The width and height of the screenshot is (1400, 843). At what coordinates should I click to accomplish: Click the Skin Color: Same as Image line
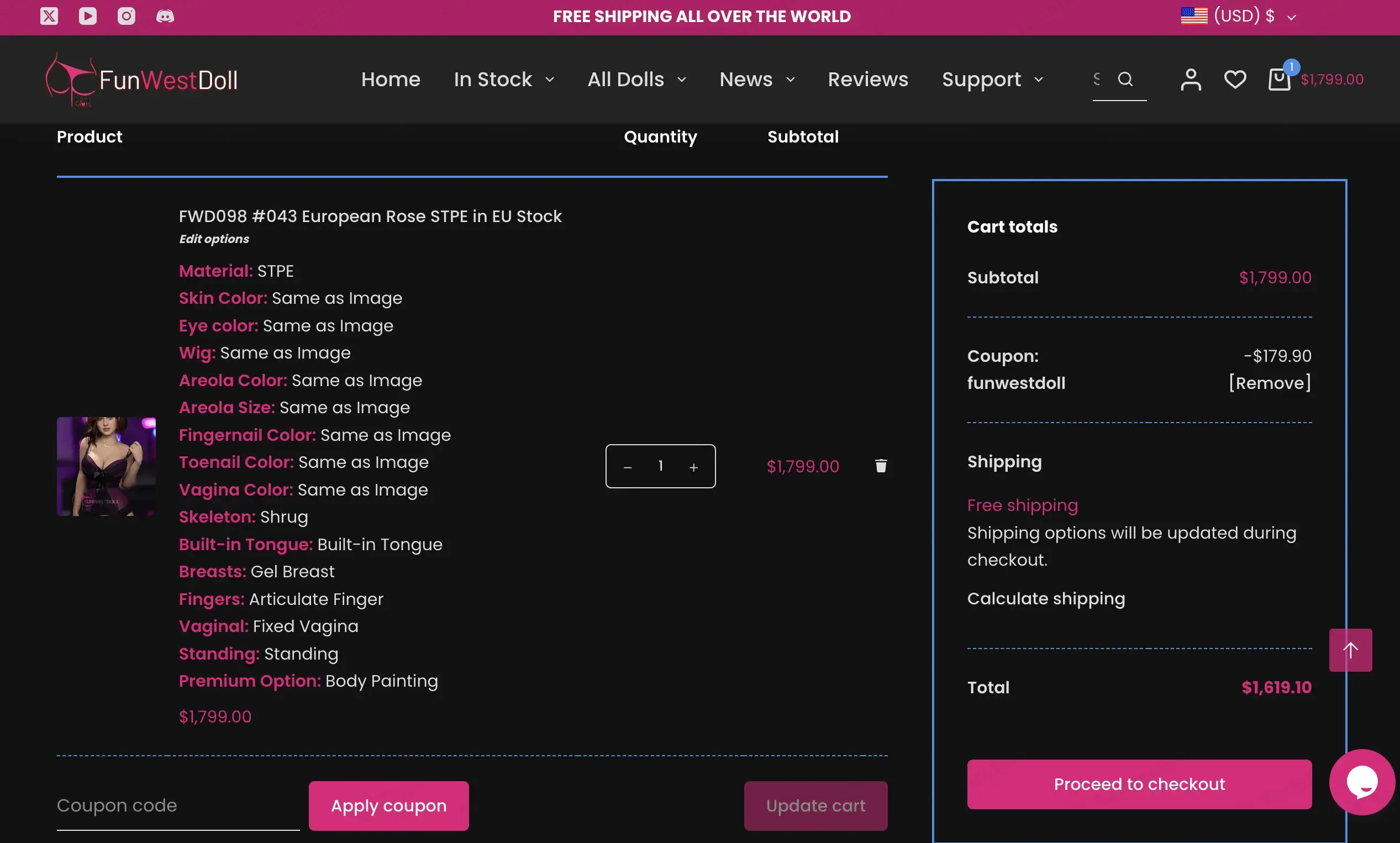pos(290,298)
